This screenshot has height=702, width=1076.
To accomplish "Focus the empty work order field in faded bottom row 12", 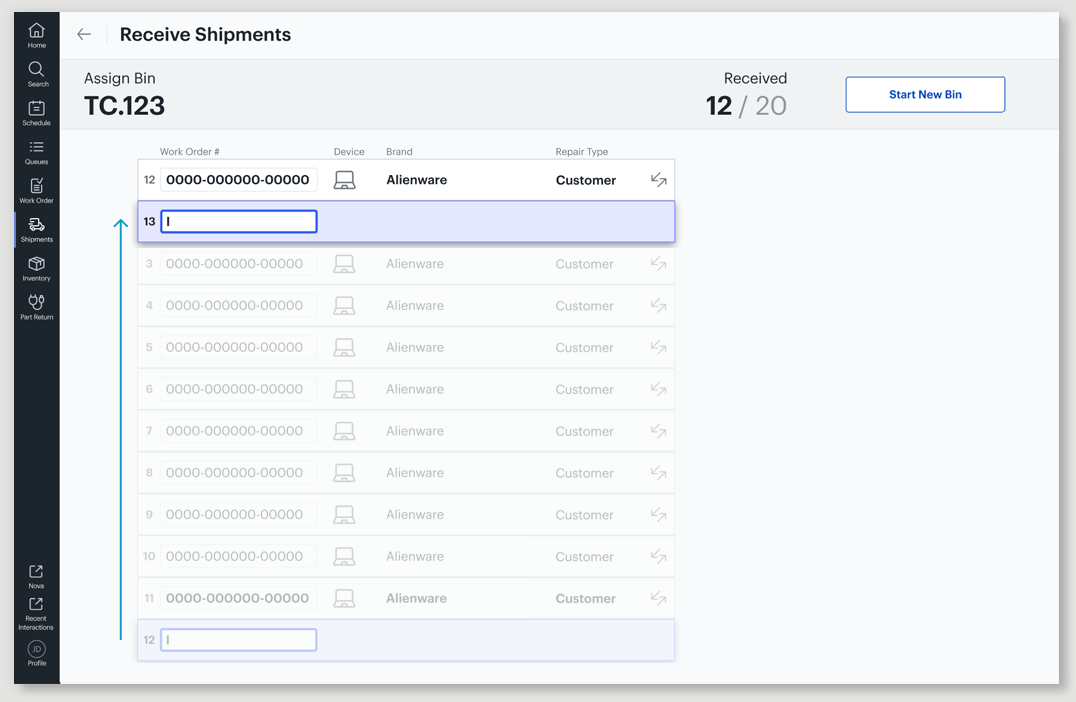I will pyautogui.click(x=239, y=640).
